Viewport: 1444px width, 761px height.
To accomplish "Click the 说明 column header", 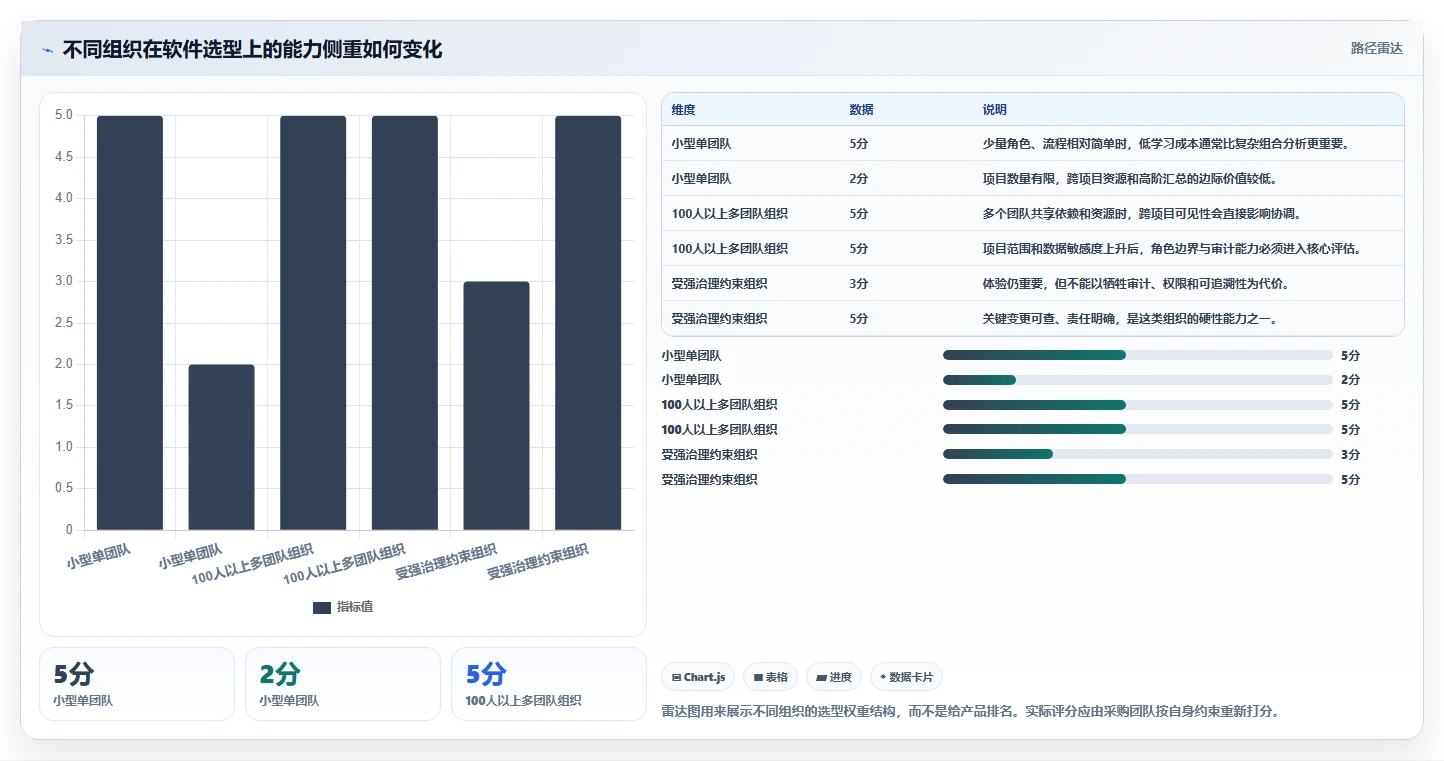I will click(x=995, y=110).
